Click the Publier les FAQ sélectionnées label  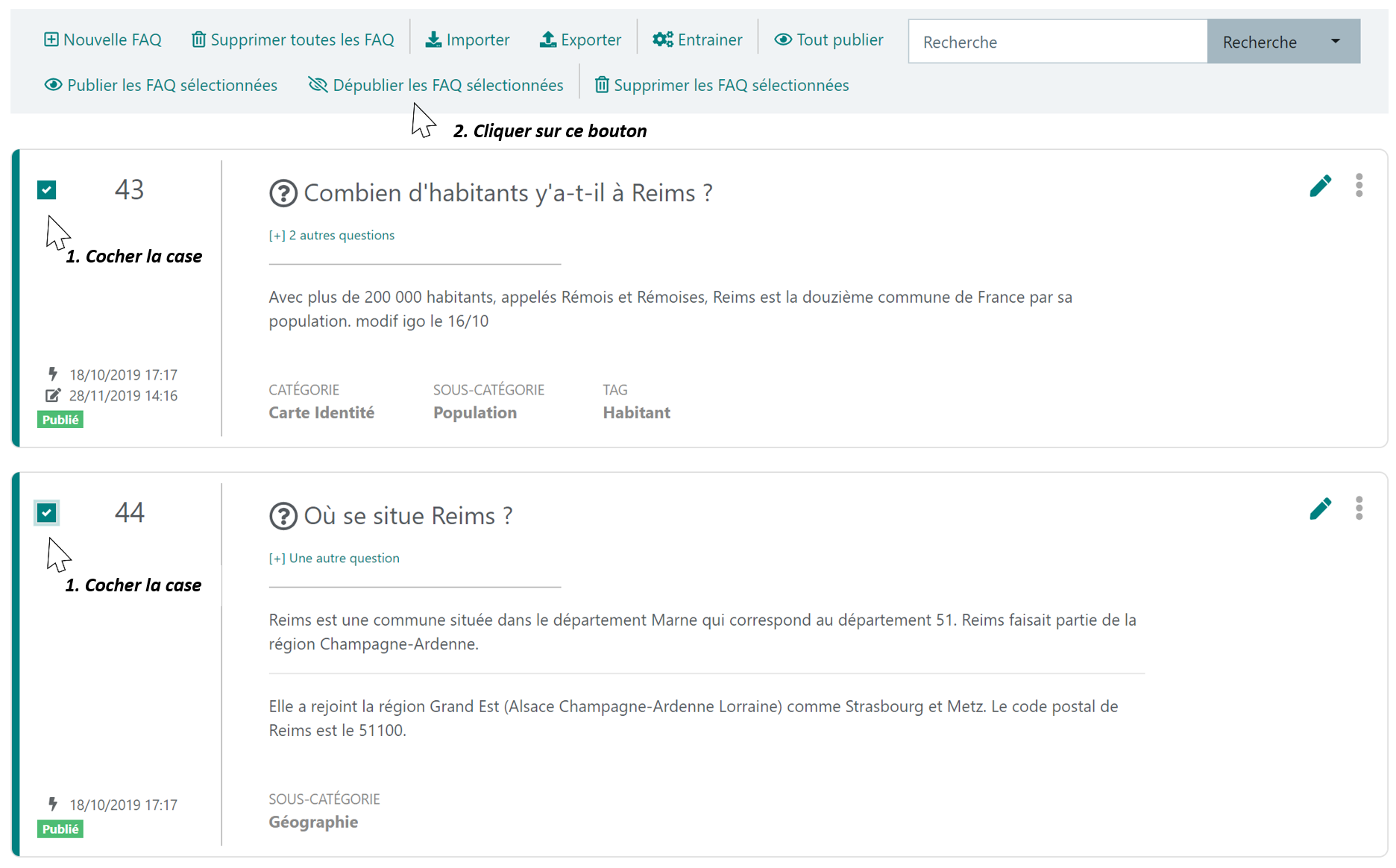[172, 85]
